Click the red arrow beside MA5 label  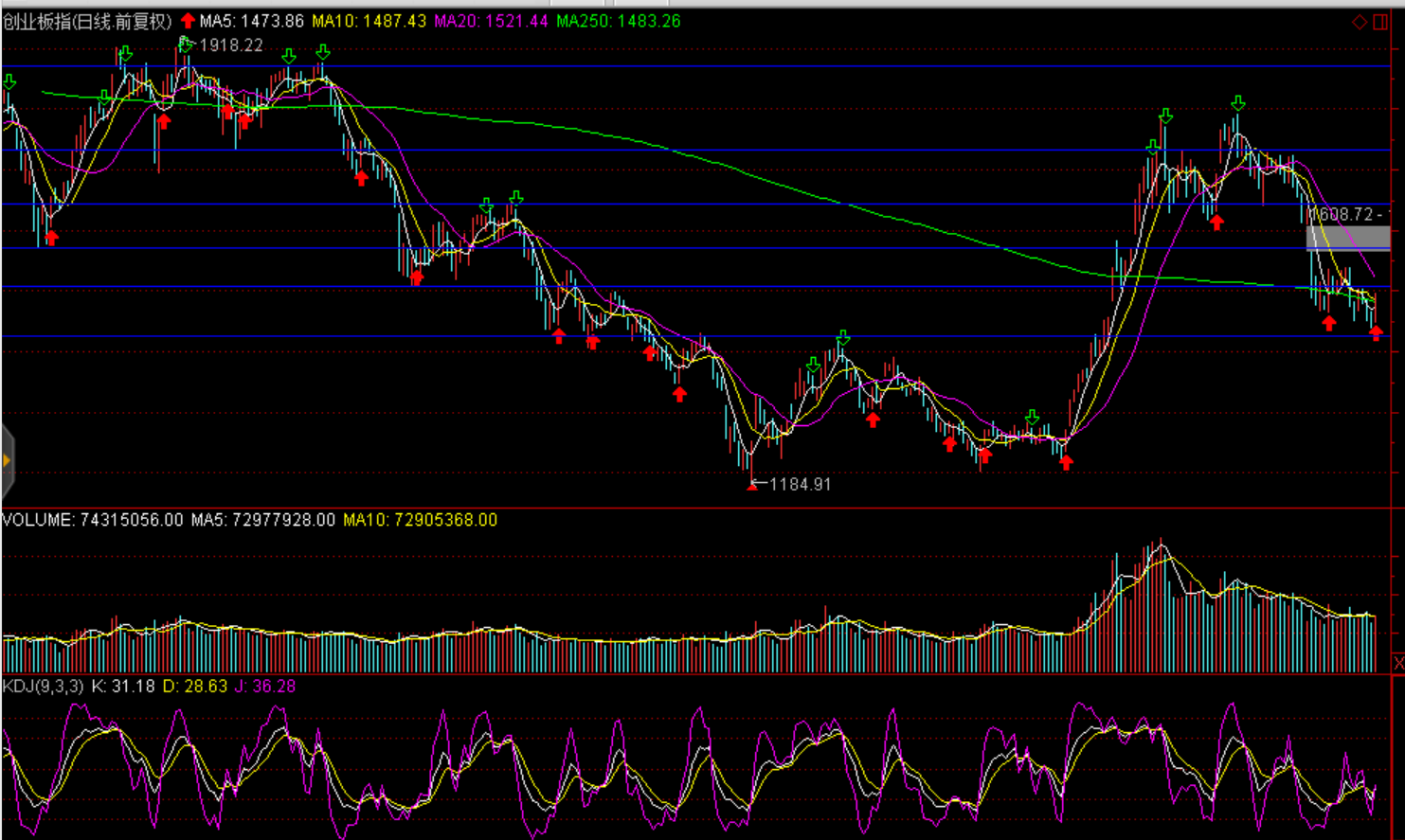[x=188, y=21]
